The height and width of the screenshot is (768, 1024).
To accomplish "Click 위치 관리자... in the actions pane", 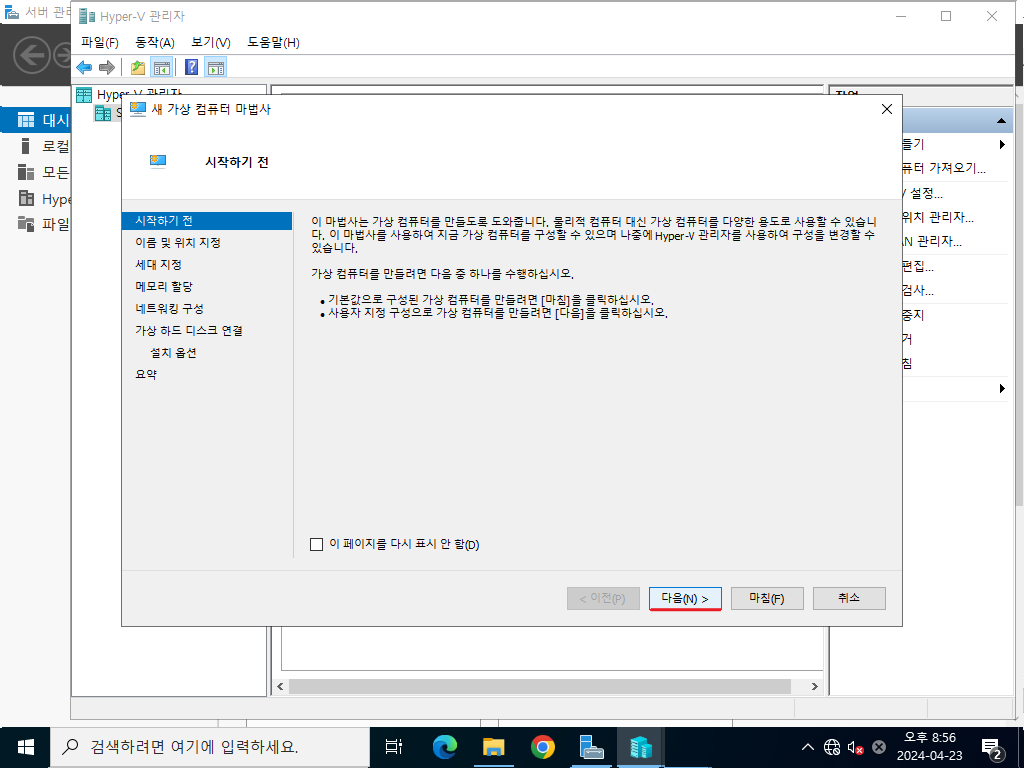I will pyautogui.click(x=938, y=217).
